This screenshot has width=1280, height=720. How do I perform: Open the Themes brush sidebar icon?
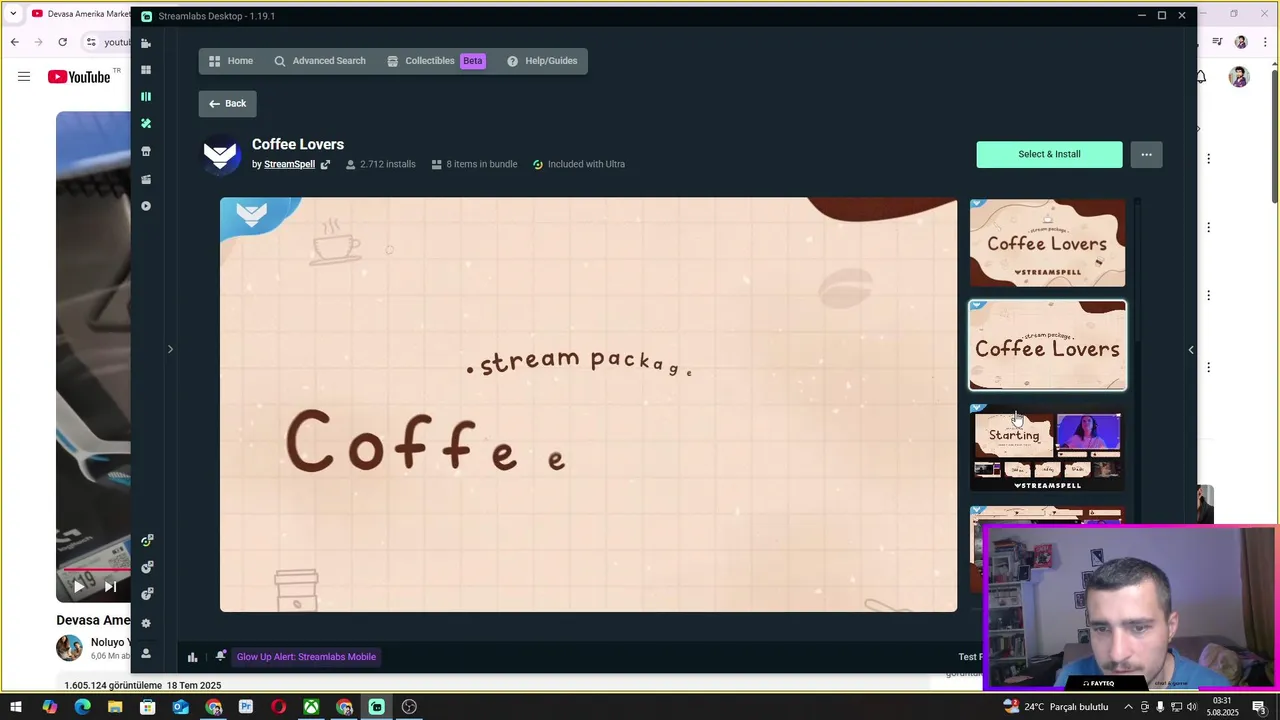coord(146,124)
